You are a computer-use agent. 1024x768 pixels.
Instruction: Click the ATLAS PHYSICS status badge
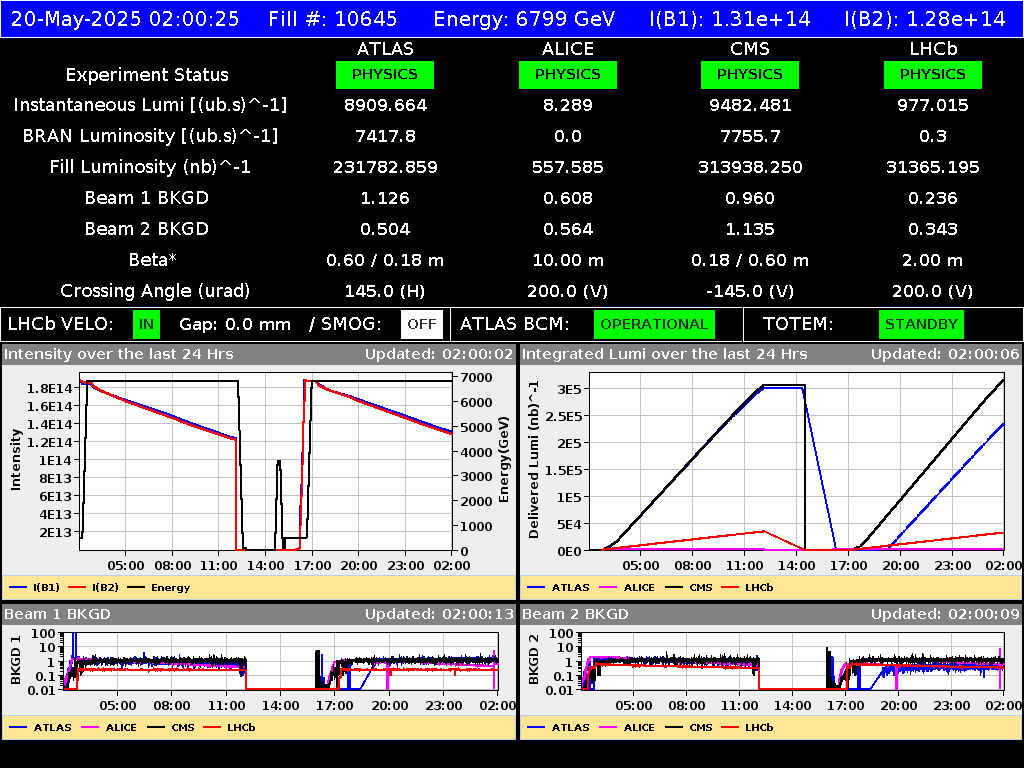tap(385, 74)
